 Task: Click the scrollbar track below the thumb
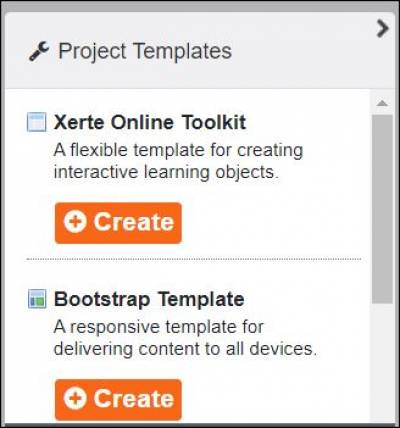tap(382, 363)
